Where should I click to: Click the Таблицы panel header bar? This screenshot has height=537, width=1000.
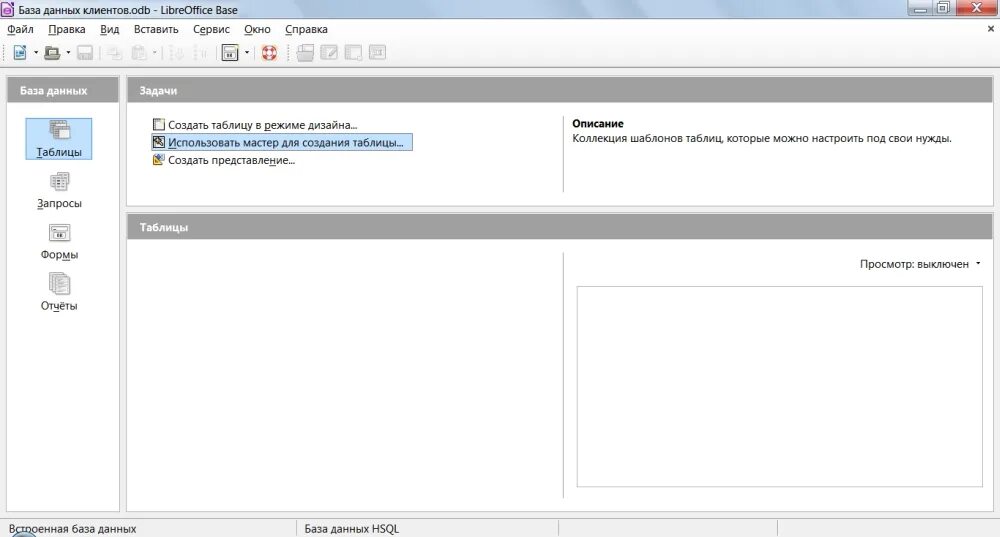(x=559, y=227)
